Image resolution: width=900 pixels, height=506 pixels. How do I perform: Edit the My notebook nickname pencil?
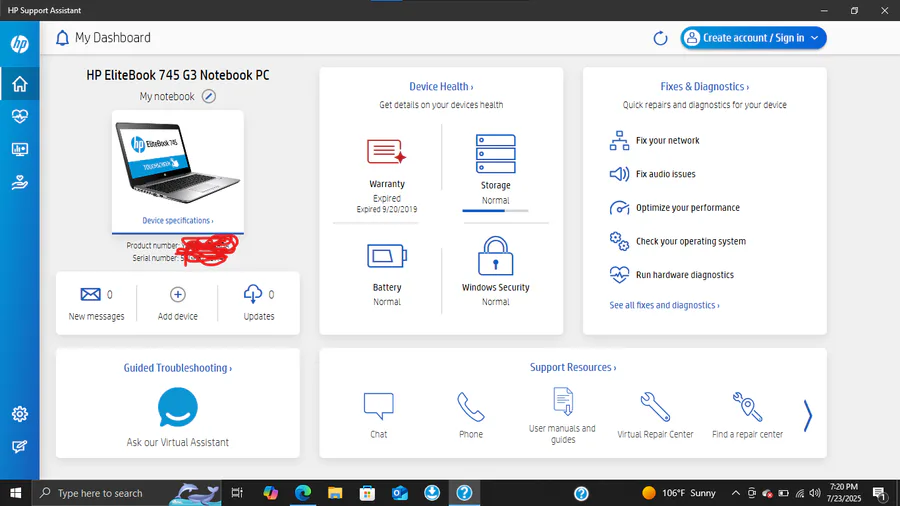click(x=209, y=96)
